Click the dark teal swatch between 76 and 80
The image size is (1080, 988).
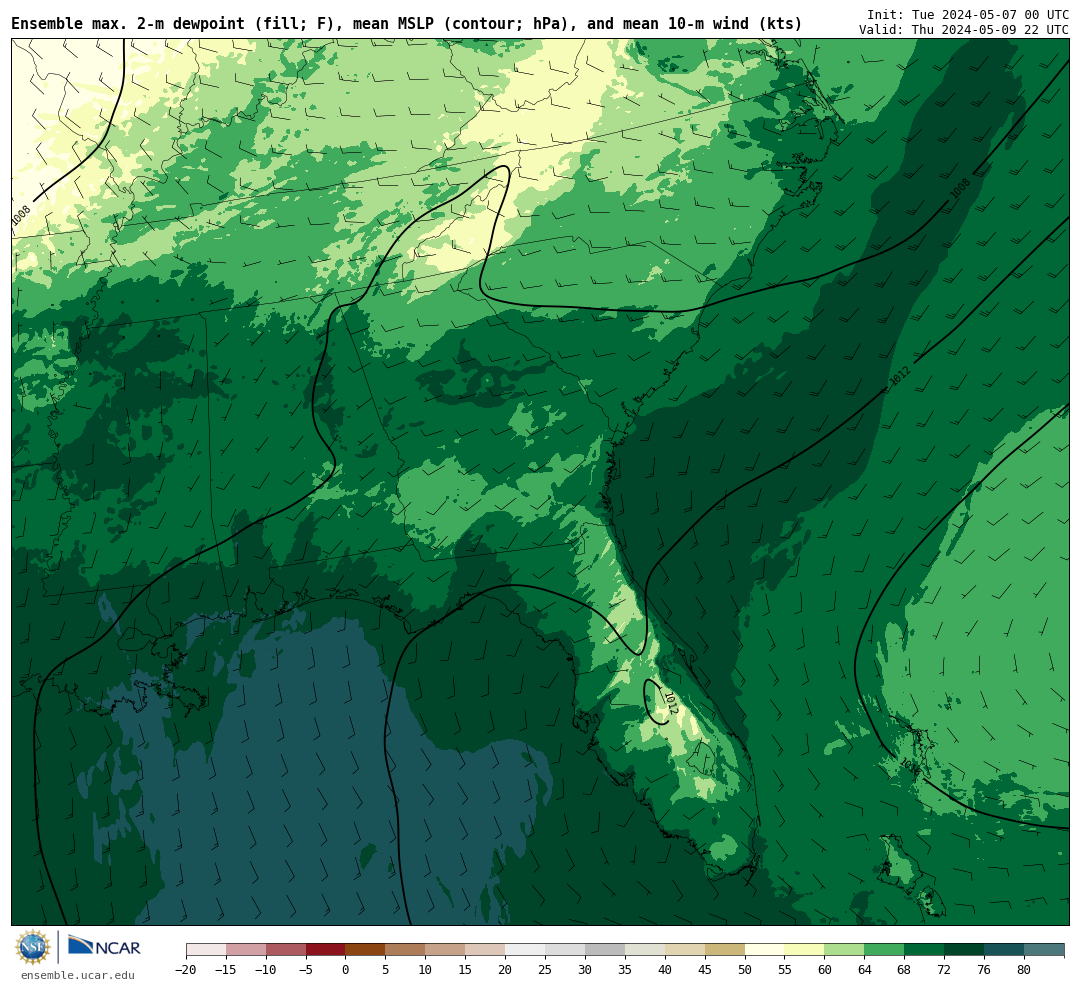point(1004,950)
